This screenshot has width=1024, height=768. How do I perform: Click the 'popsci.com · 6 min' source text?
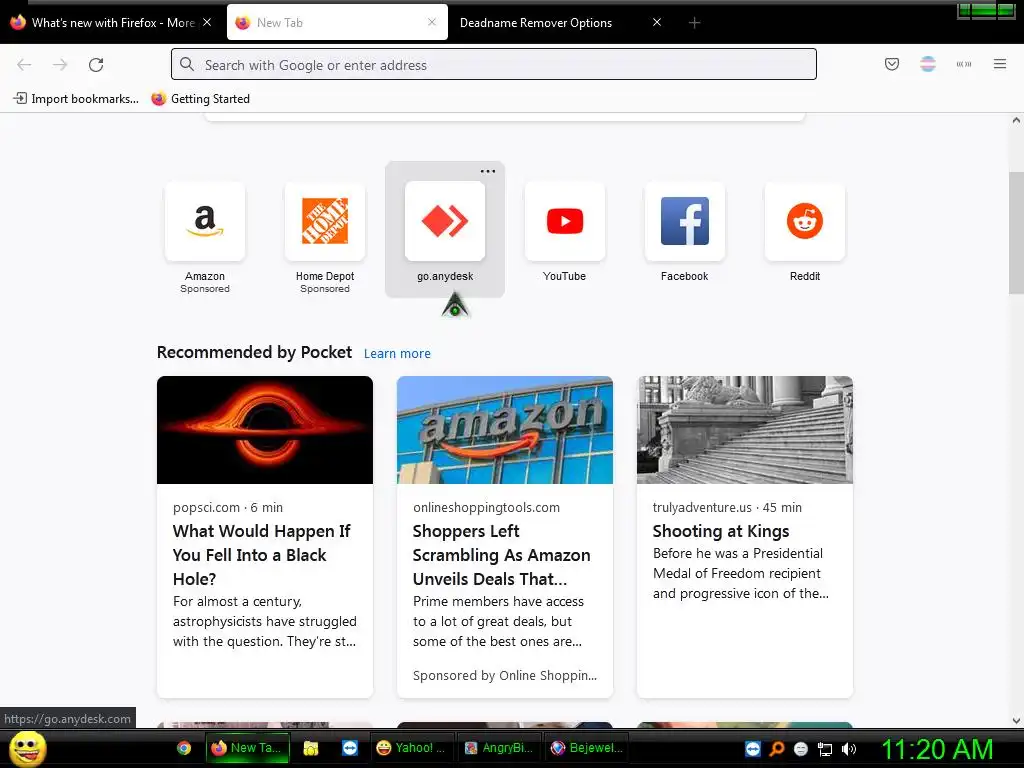tap(228, 507)
